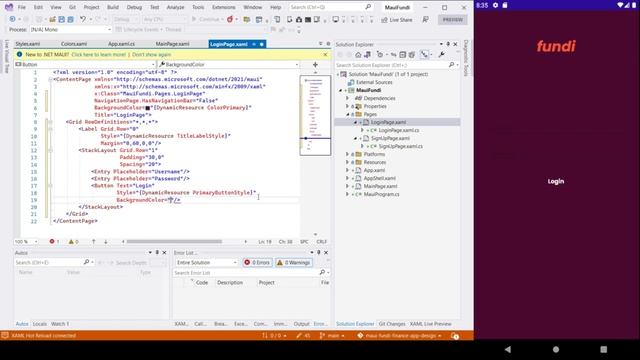Click the split editor plus icon
640x360 pixels.
tap(315, 64)
